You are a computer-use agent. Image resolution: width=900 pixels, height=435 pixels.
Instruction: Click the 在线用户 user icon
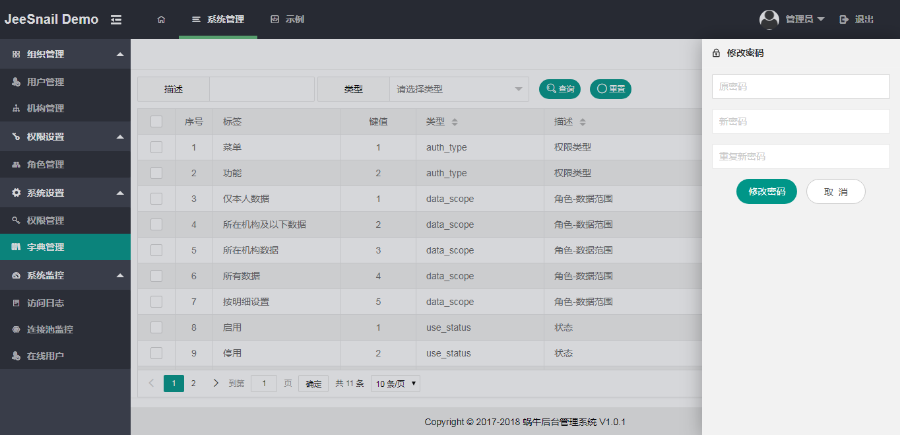[x=16, y=356]
